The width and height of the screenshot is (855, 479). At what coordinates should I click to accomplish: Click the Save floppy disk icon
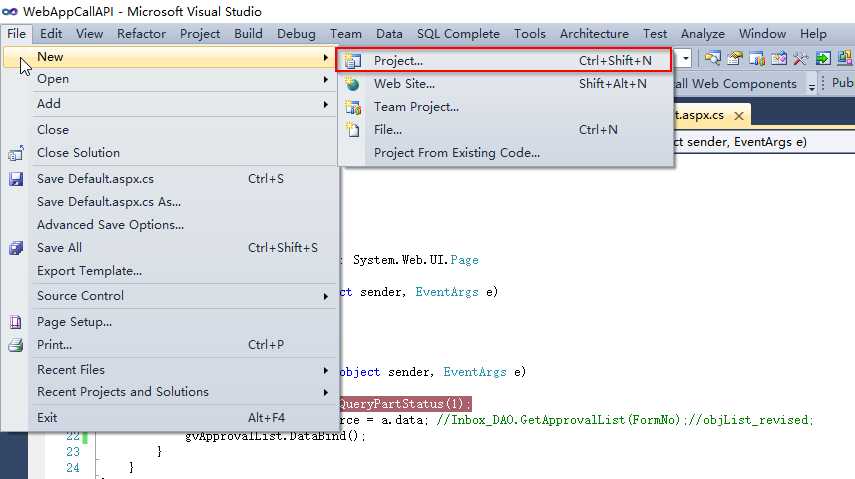coord(16,179)
